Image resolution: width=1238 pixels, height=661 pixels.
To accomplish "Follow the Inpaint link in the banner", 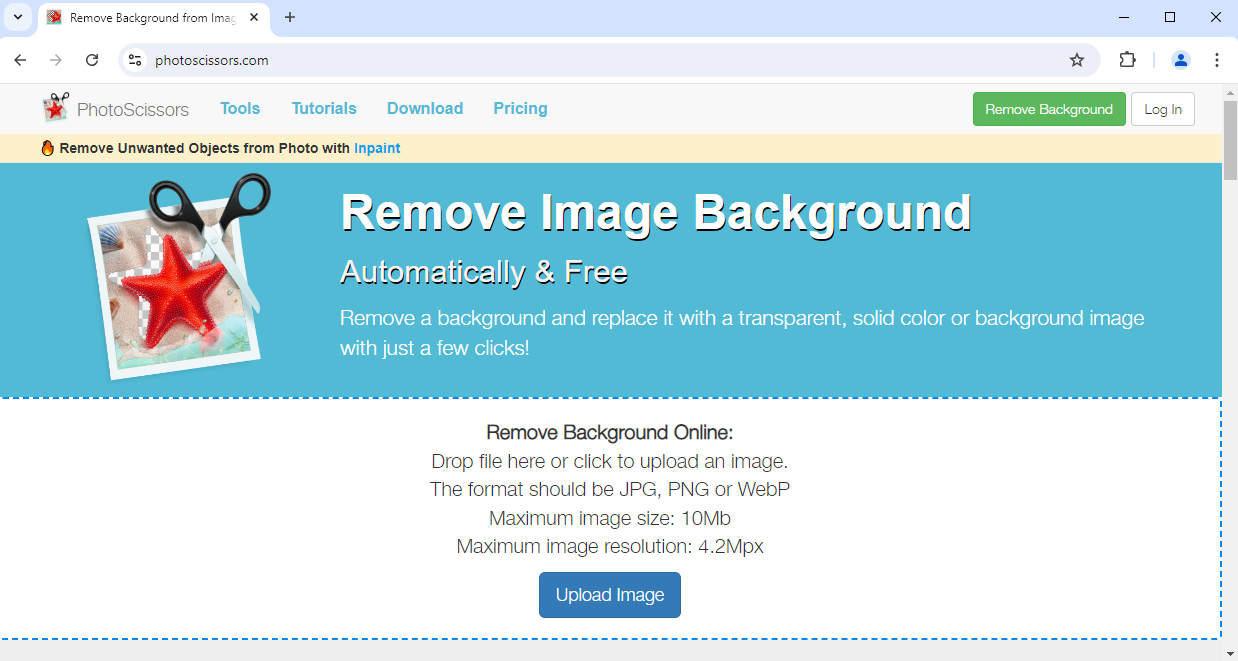I will [377, 148].
